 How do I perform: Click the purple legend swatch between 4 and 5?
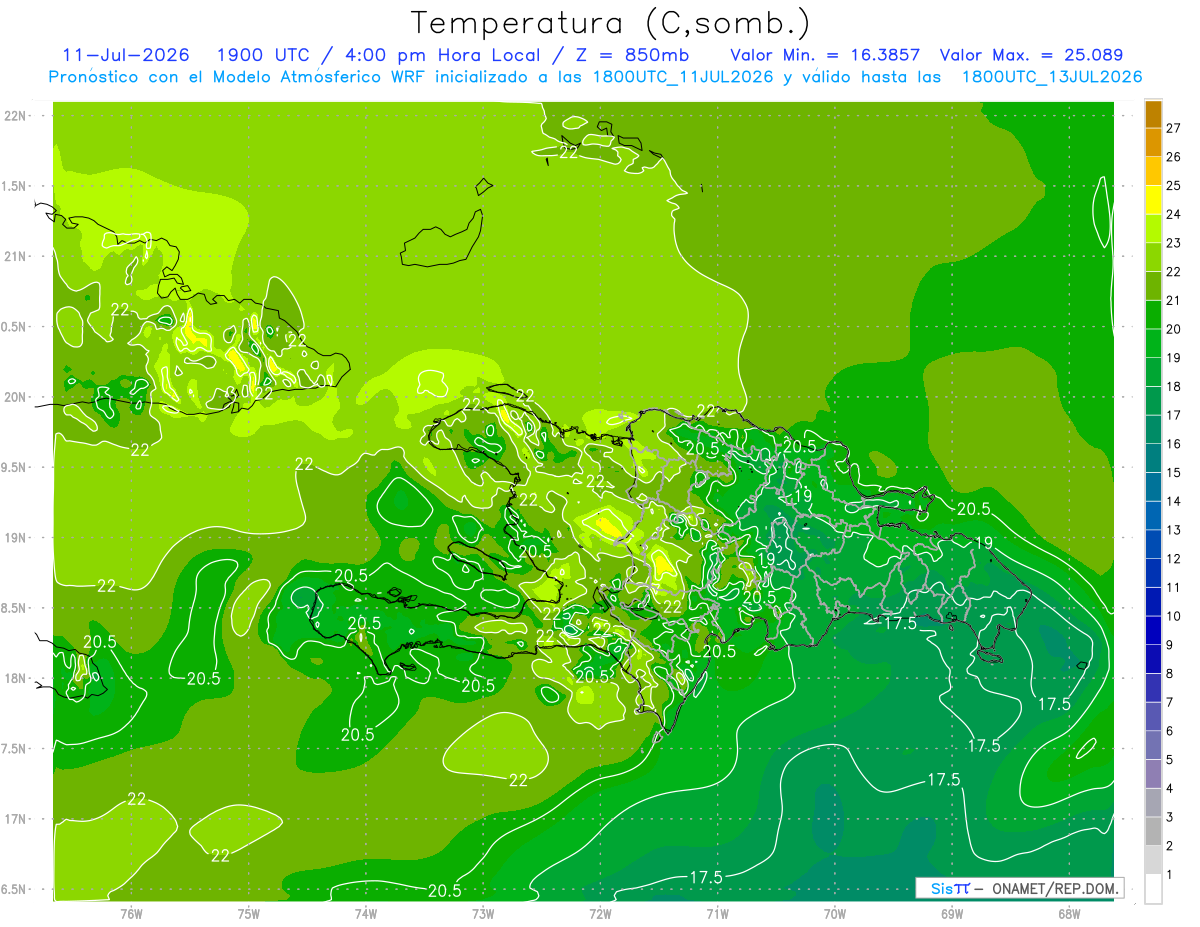(x=1153, y=774)
